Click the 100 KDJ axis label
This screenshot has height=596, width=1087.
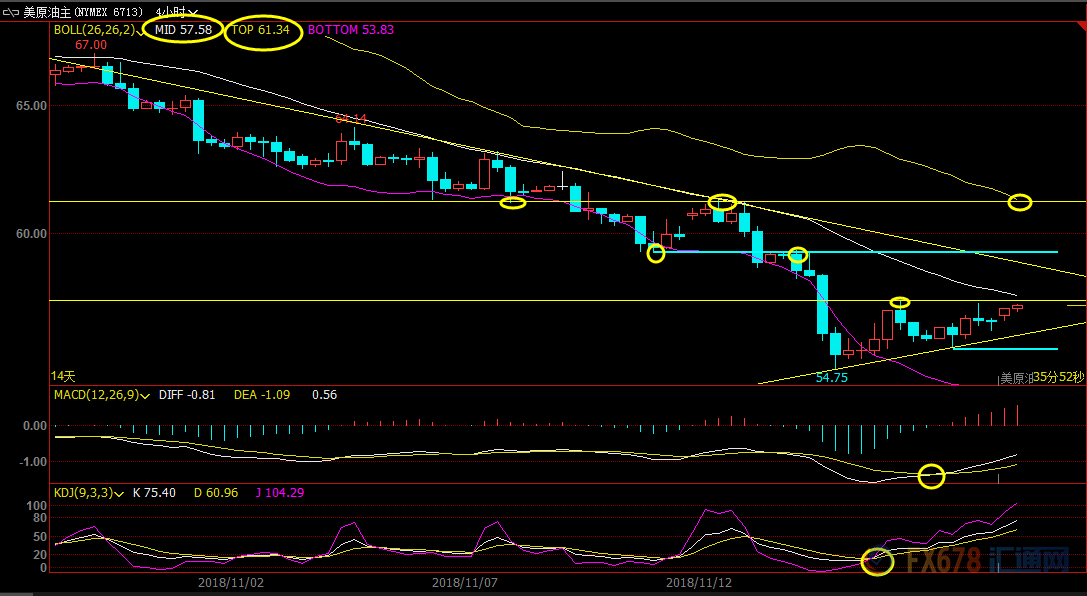coord(37,507)
